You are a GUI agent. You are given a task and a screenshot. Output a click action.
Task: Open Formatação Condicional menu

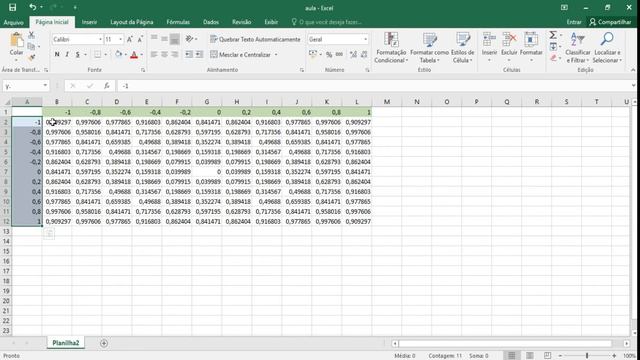coord(391,48)
